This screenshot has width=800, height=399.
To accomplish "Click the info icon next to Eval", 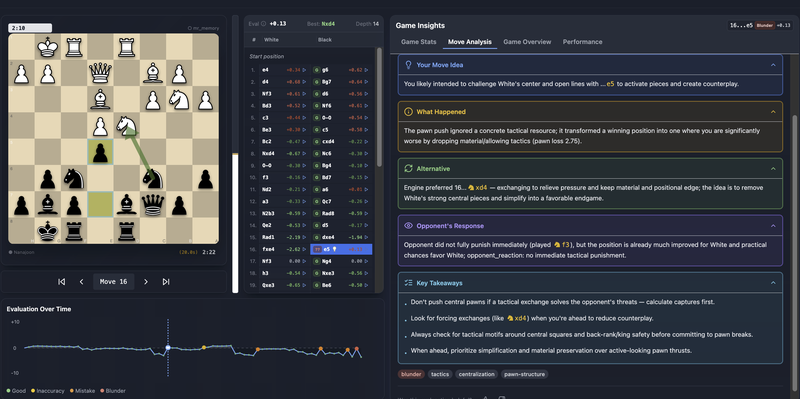I will (264, 23).
